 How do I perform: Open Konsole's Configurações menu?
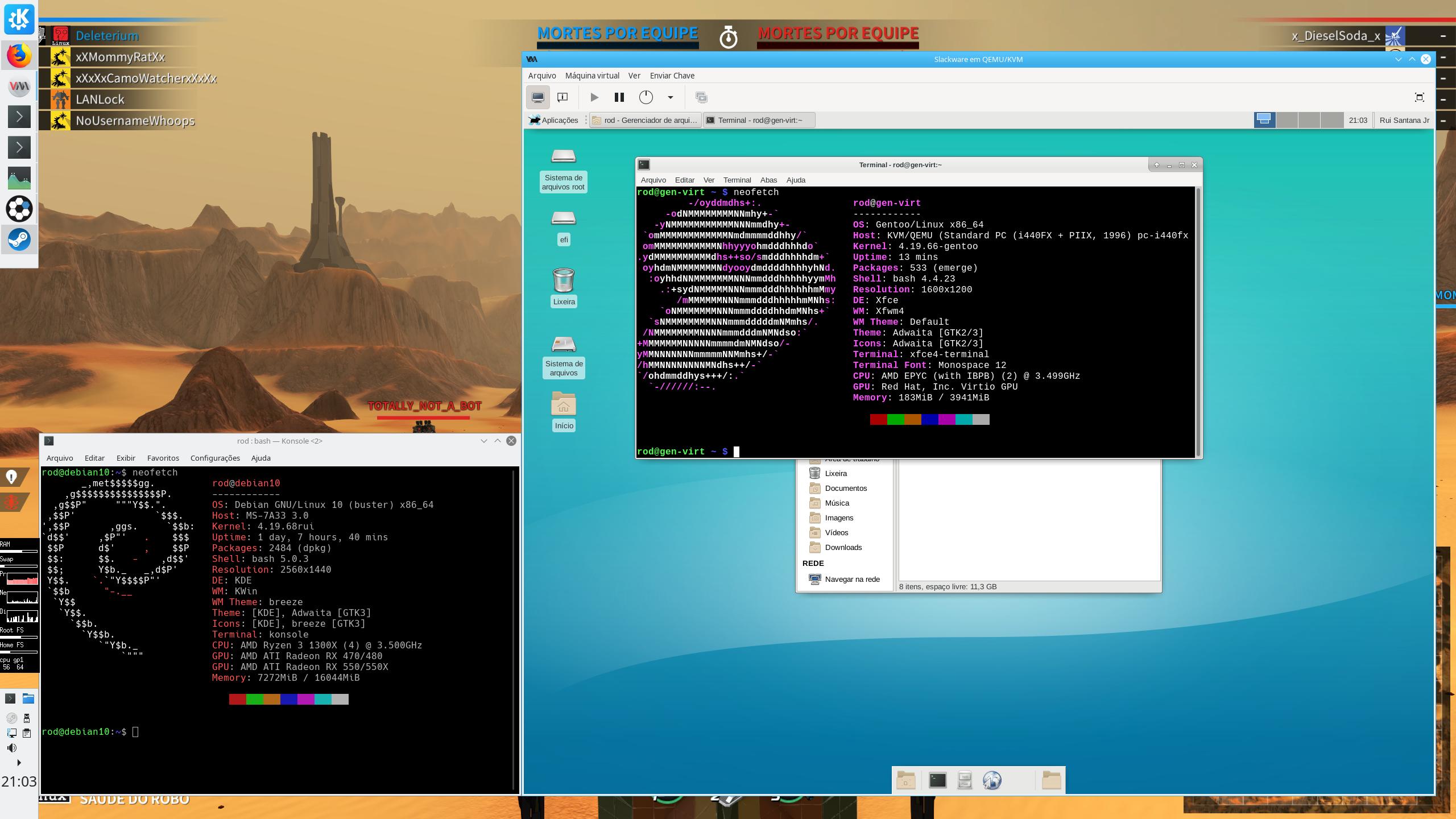point(215,458)
